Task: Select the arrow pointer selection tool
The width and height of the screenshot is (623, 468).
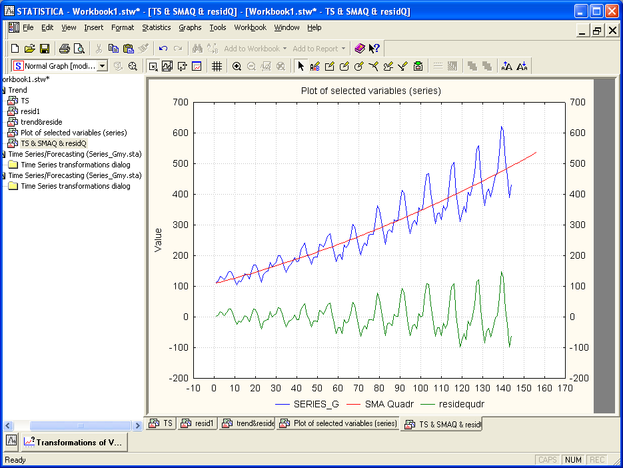Action: [301, 67]
